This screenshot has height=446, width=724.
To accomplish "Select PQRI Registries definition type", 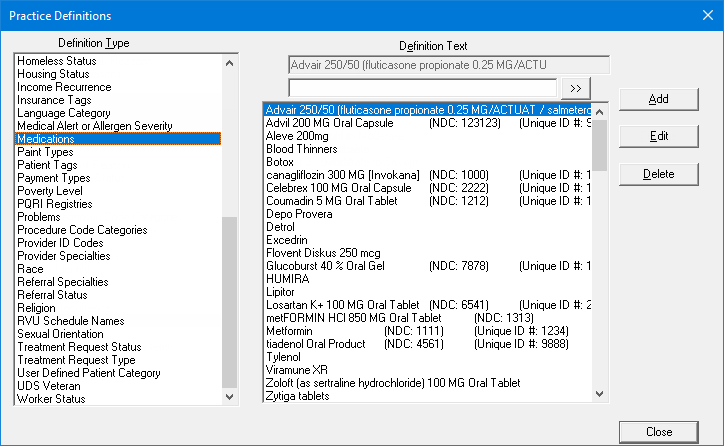I will point(118,204).
